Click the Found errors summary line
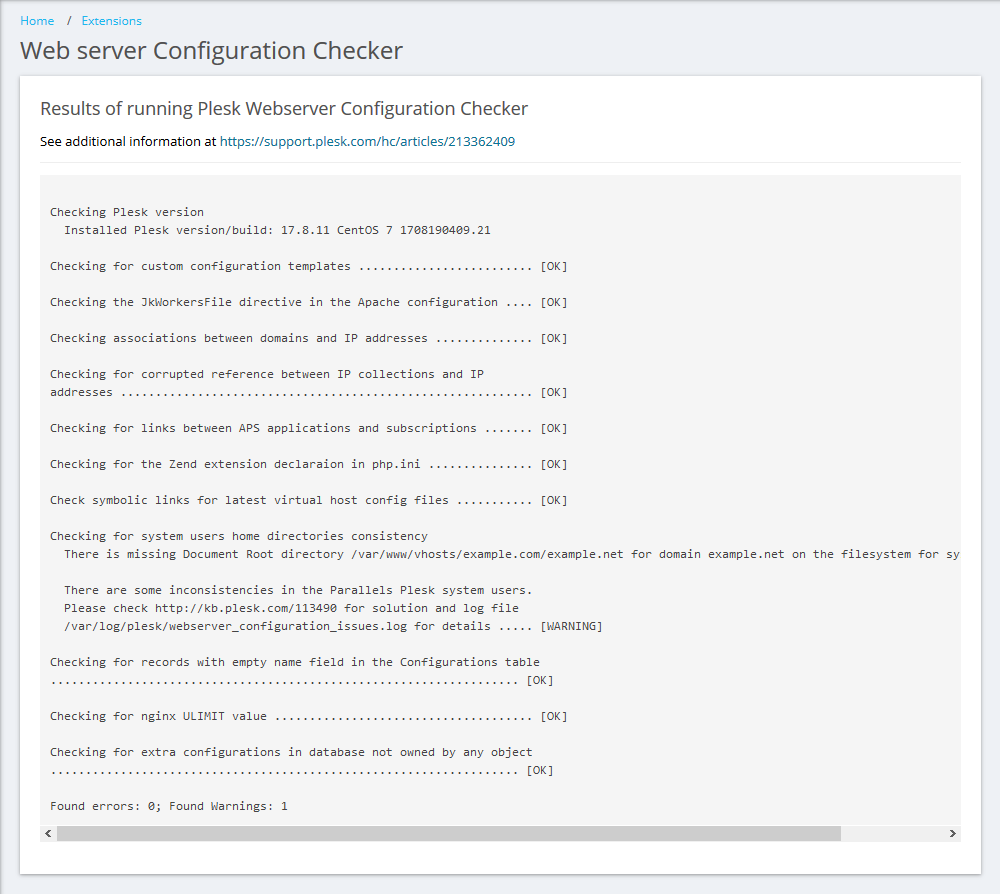The image size is (1000, 894). 168,806
